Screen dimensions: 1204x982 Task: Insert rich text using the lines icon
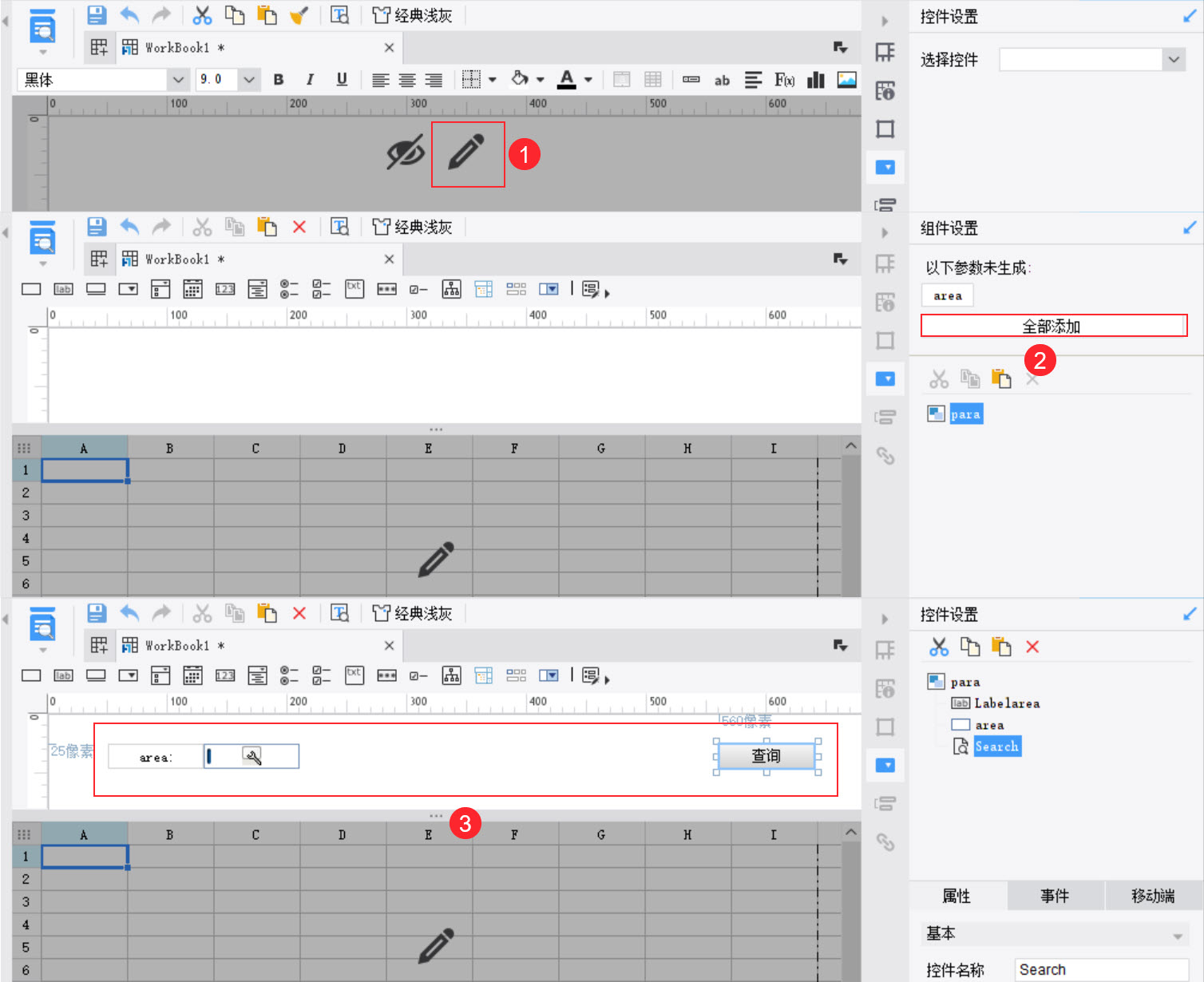[x=753, y=80]
